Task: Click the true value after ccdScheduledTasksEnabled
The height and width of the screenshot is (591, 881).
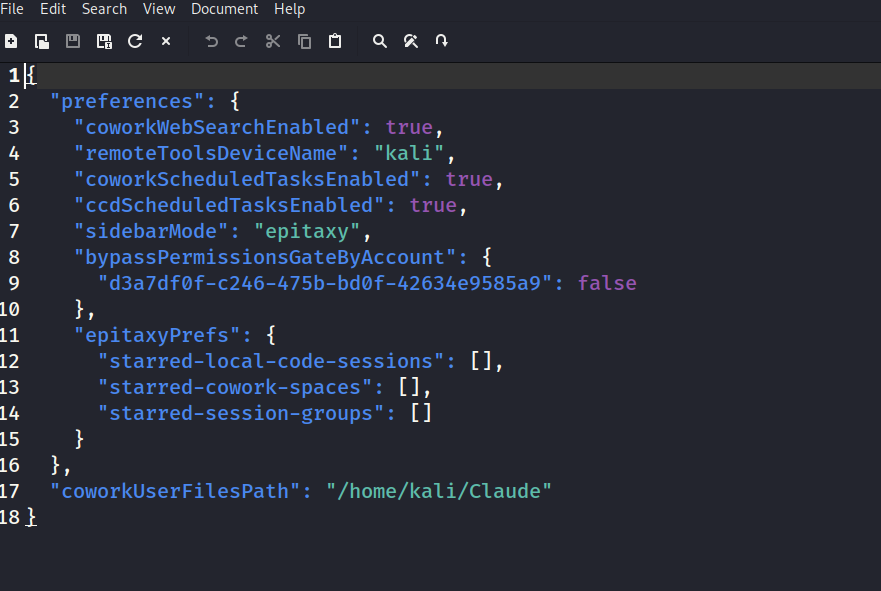Action: point(433,206)
